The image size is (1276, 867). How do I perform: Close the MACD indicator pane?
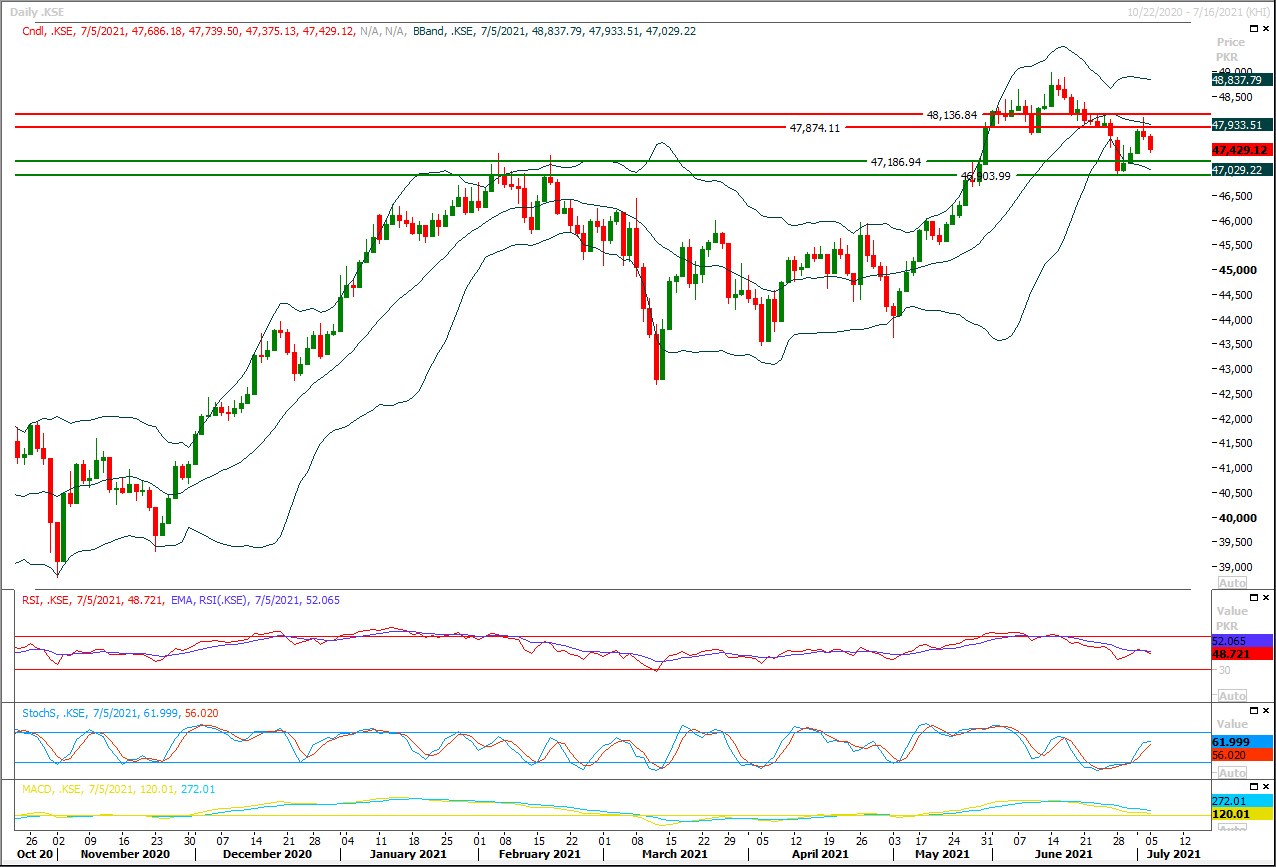click(1265, 788)
